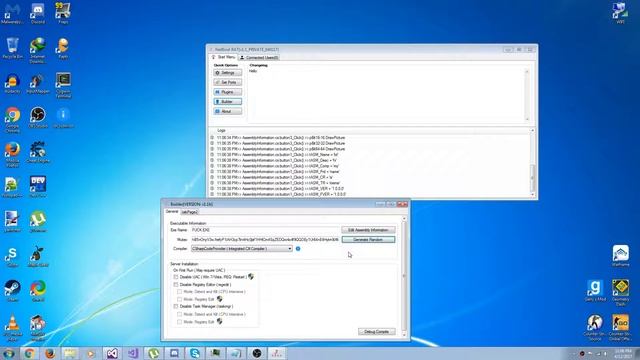Viewport: 640px width, 360px height.
Task: Tick the Disable UAC checkbox
Action: (x=176, y=277)
